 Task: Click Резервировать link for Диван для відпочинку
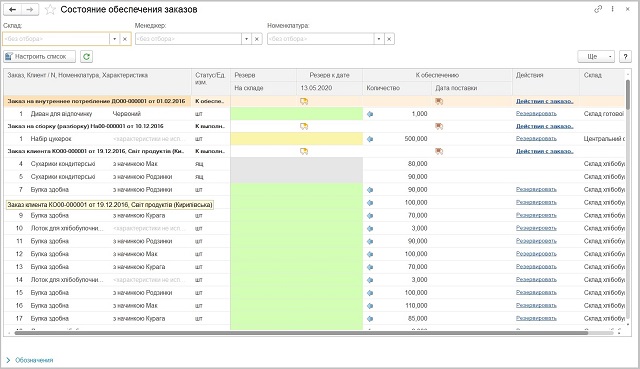click(x=536, y=113)
